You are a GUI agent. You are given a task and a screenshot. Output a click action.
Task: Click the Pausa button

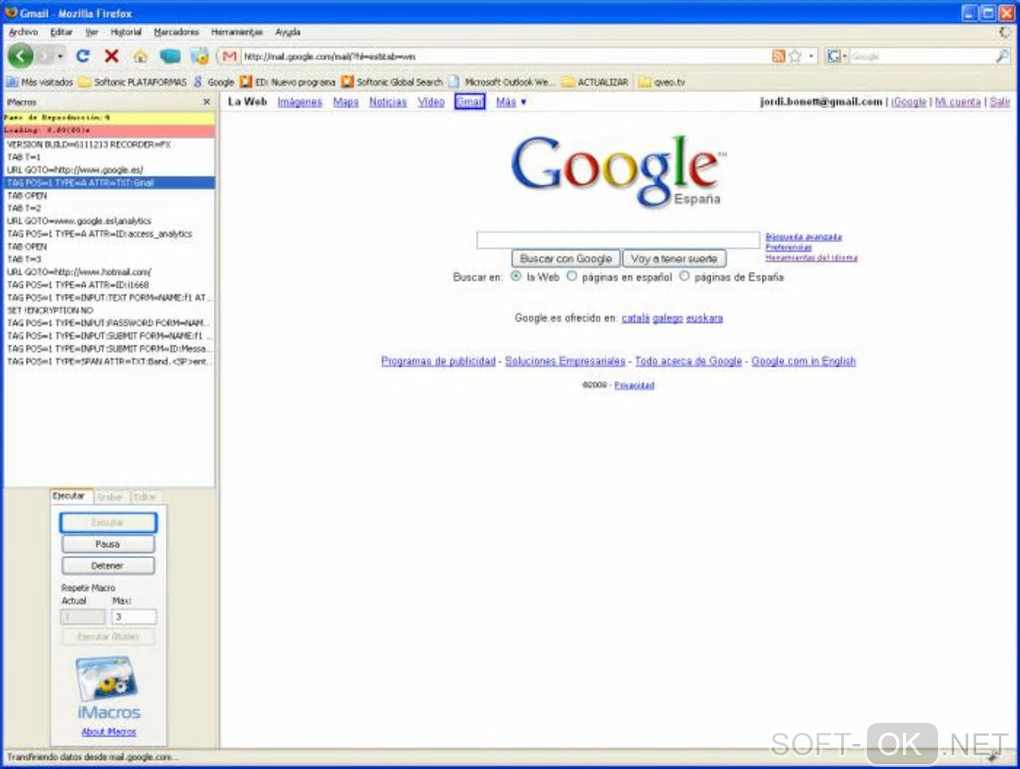click(x=108, y=544)
